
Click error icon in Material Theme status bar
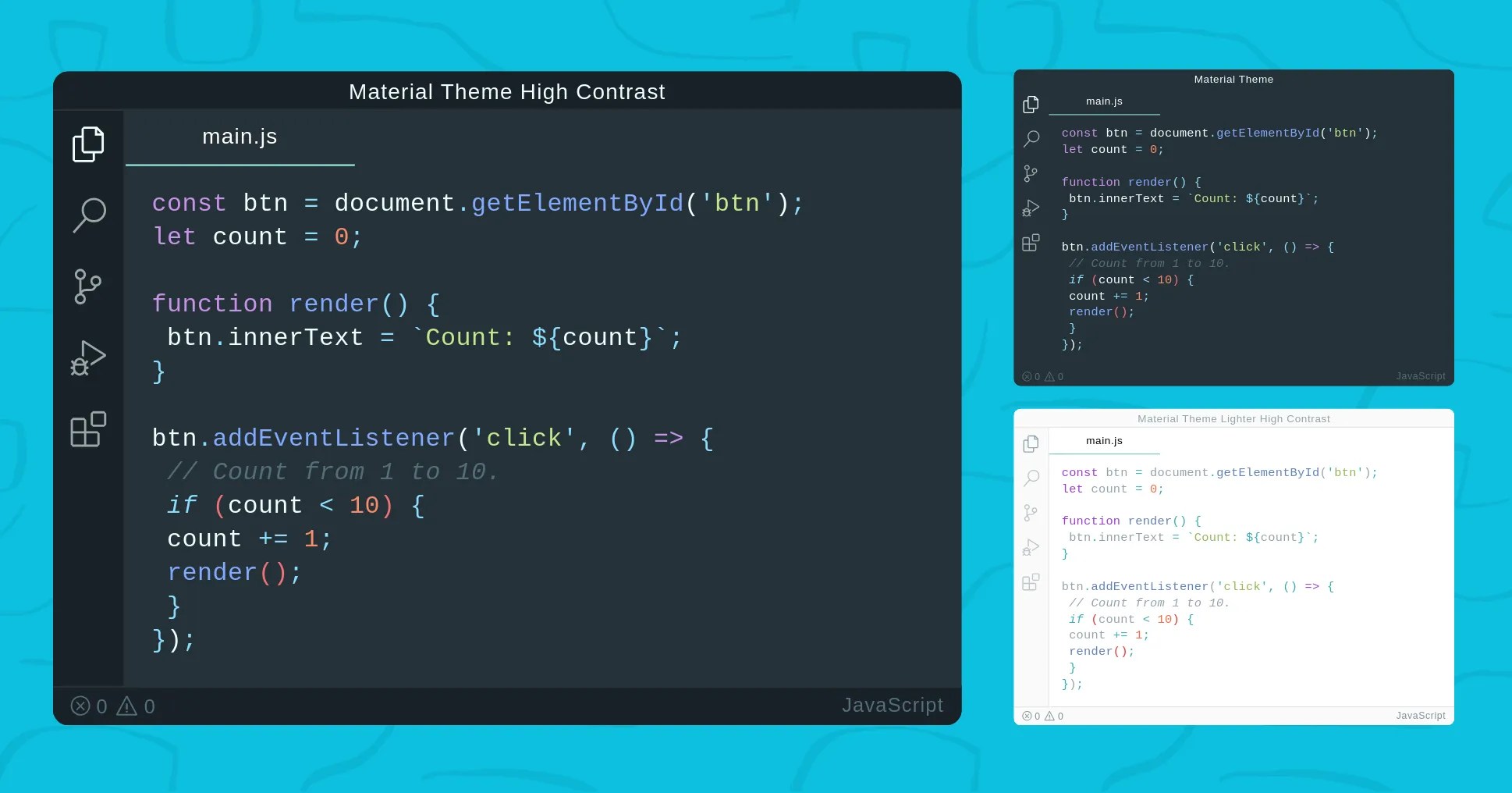pos(1027,376)
